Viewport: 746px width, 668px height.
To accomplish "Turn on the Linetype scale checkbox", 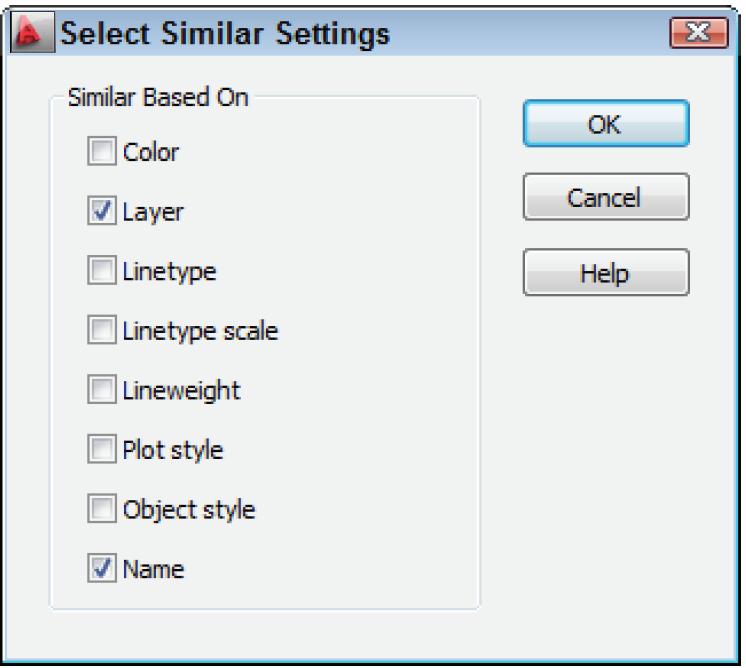I will 102,331.
